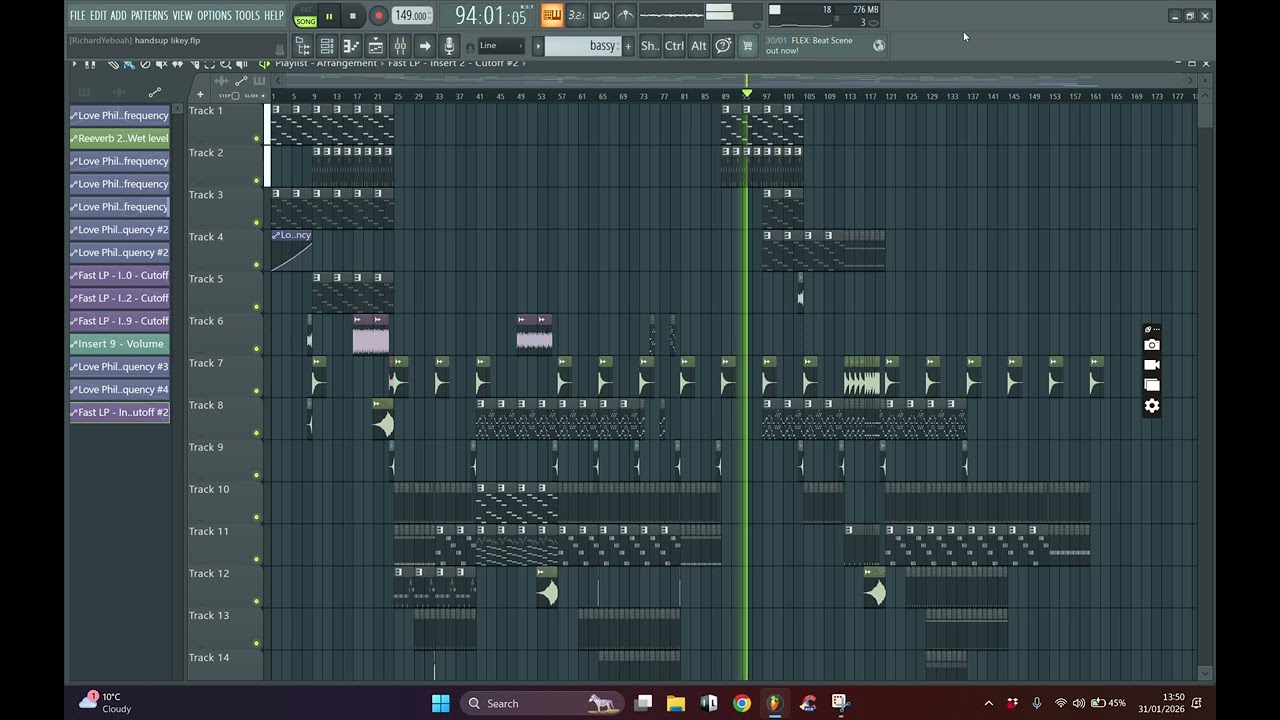
Task: Open the FILE menu
Action: [x=77, y=16]
